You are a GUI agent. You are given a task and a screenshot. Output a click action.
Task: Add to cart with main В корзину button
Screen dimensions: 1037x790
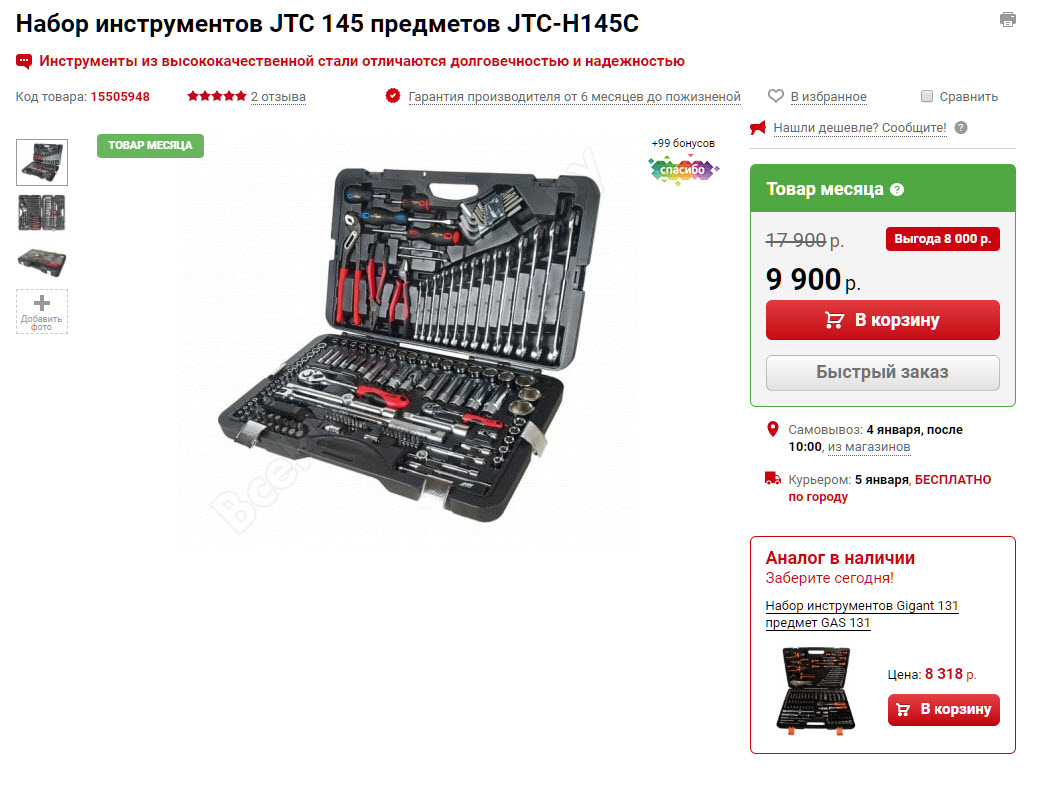click(x=882, y=320)
